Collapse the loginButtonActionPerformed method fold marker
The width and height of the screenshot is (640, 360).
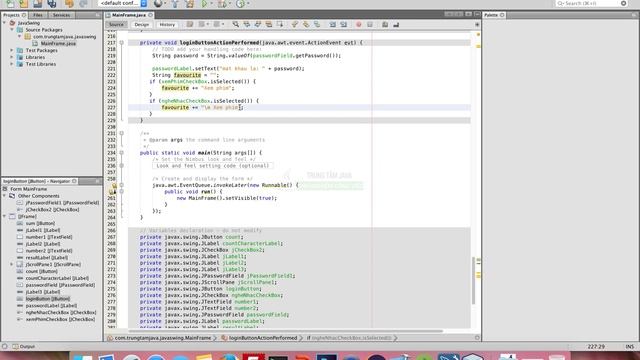(x=122, y=42)
